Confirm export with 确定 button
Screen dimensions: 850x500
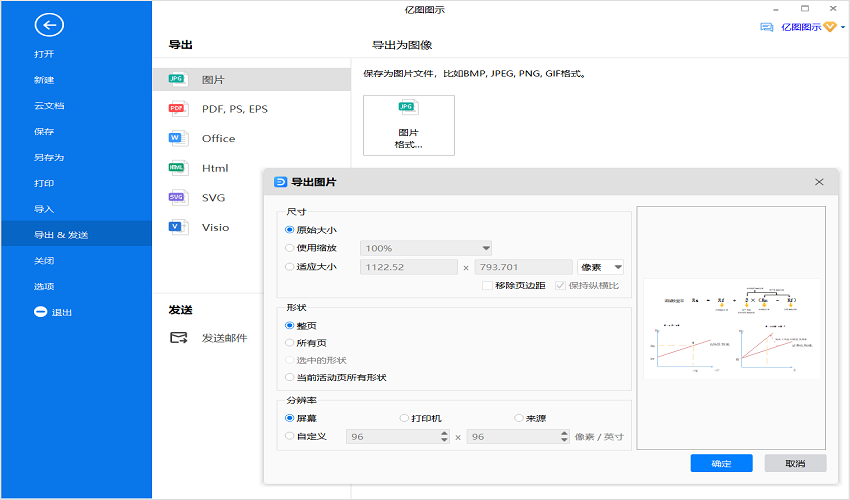pos(722,463)
